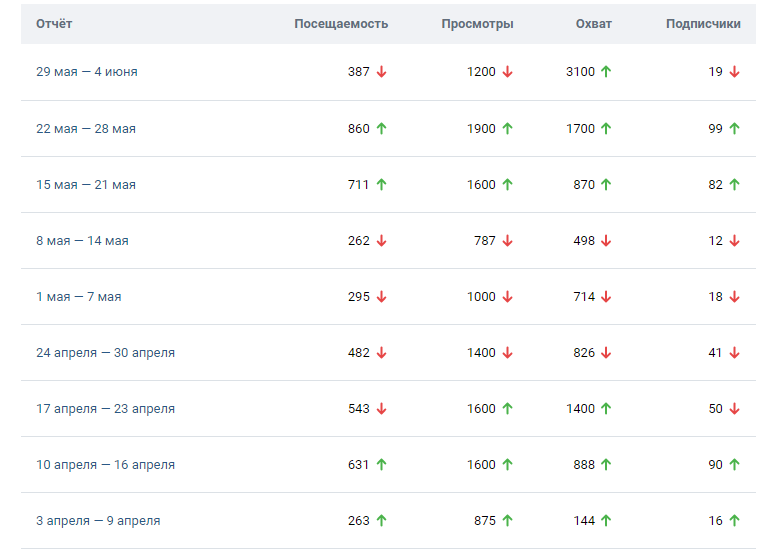
Task: Click the green up arrow next to 82
Action: 735,185
